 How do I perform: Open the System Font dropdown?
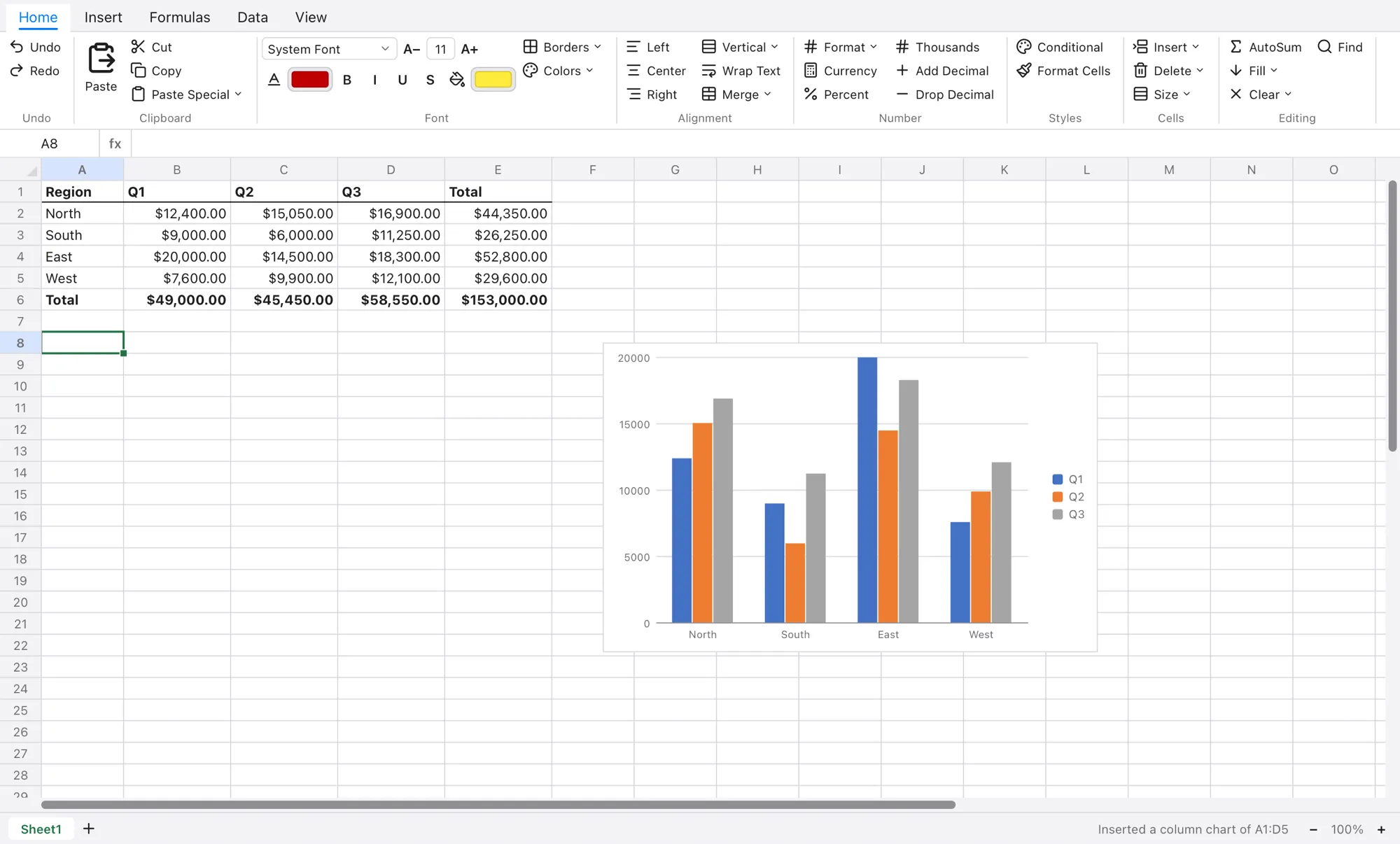[329, 49]
